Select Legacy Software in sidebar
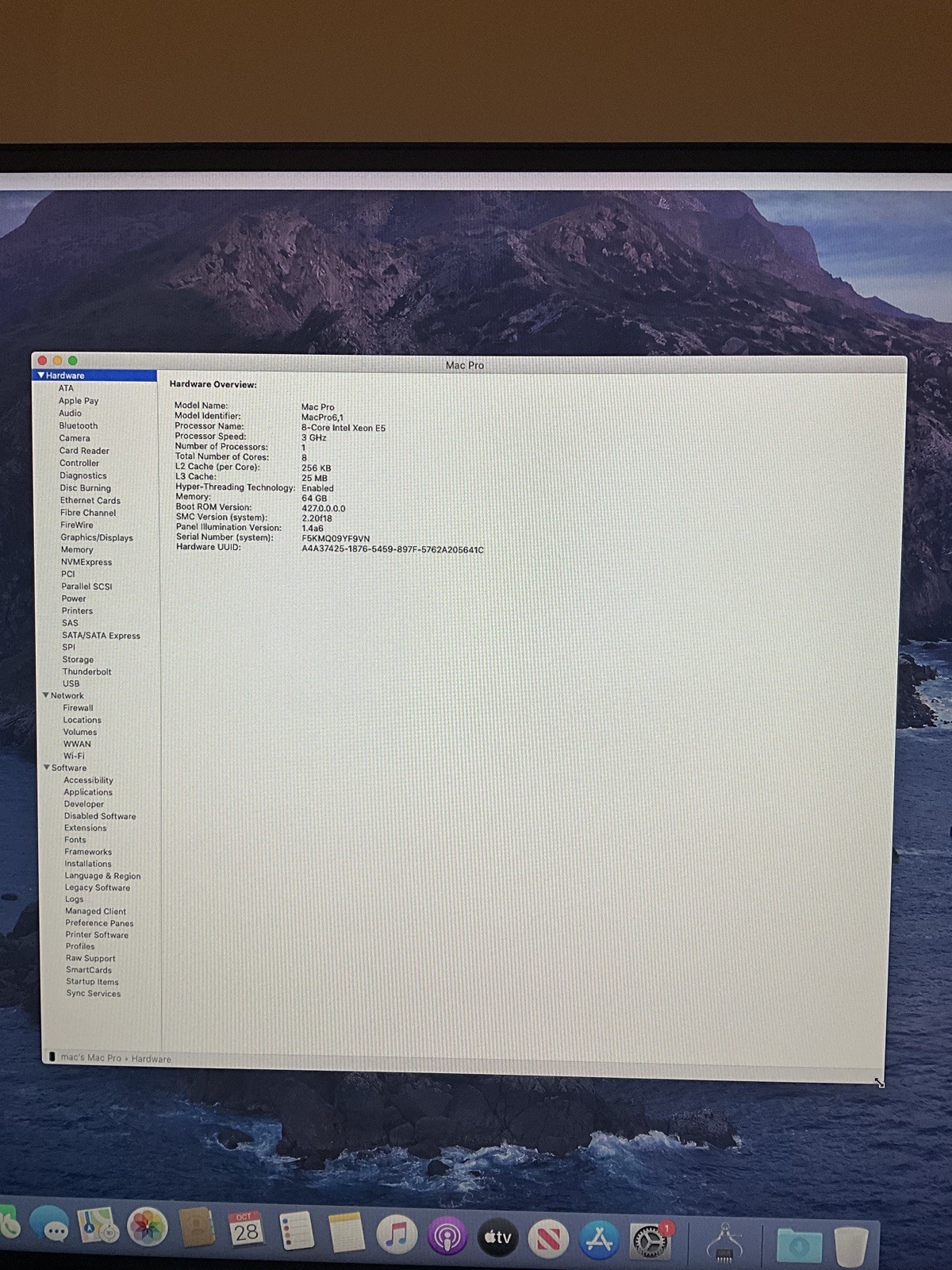The height and width of the screenshot is (1270, 952). [98, 887]
